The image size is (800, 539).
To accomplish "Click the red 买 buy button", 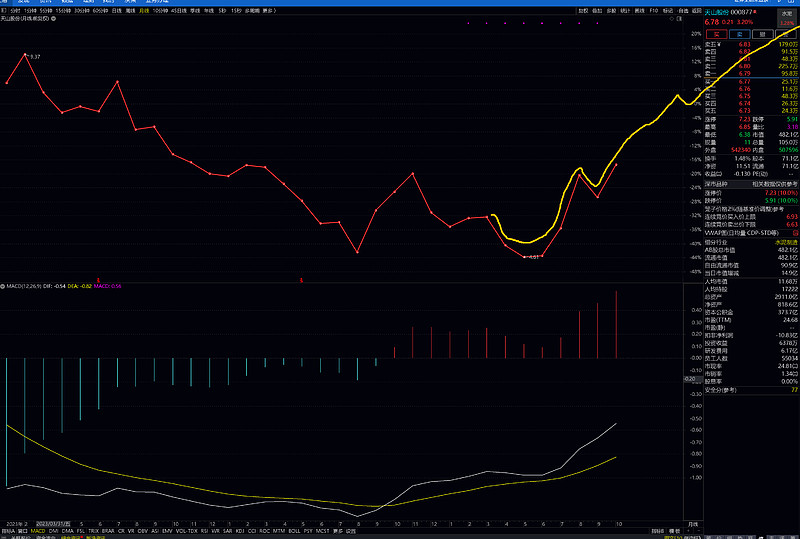I will 716,32.
